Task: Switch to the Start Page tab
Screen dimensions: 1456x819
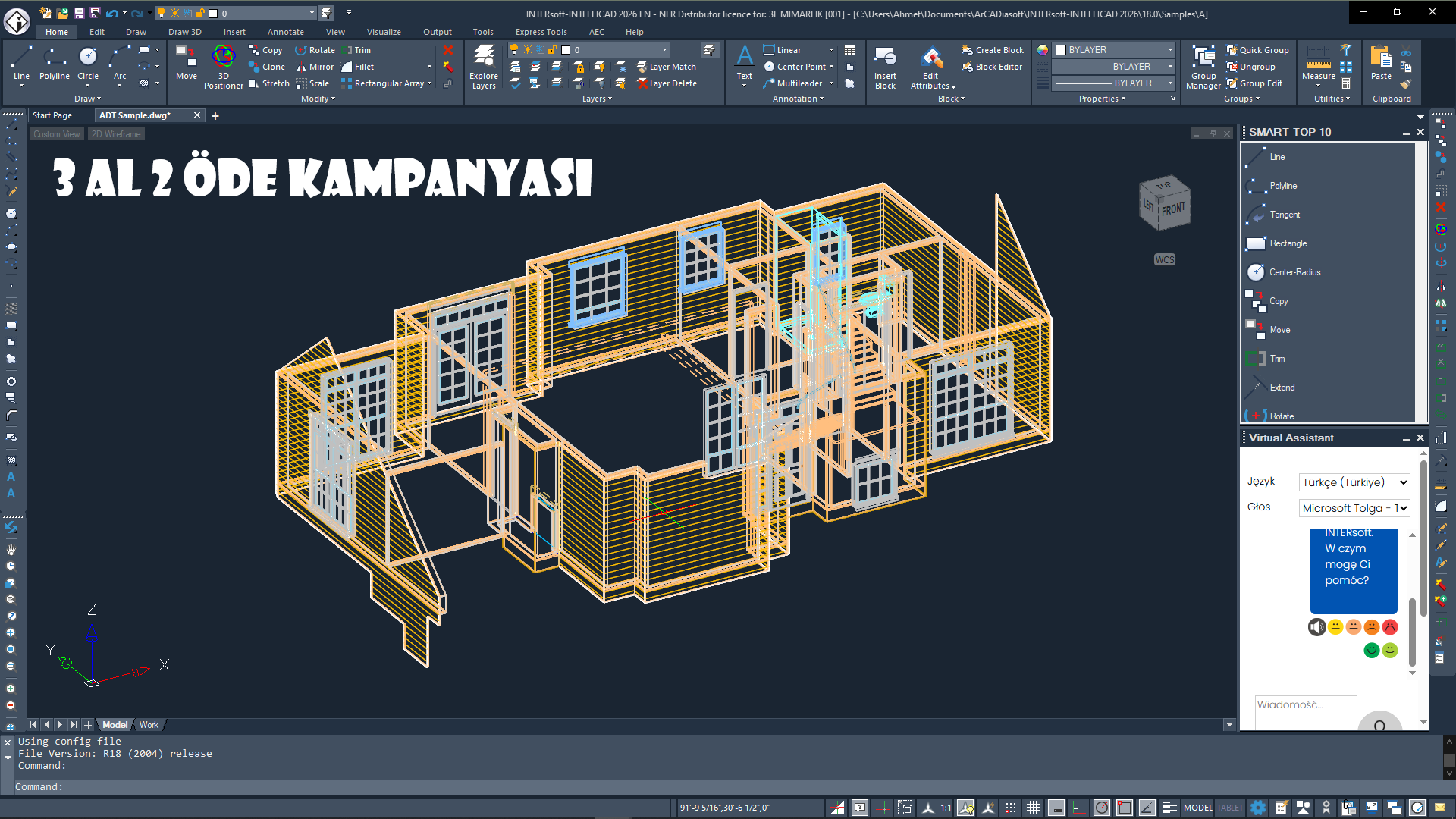Action: (x=52, y=115)
